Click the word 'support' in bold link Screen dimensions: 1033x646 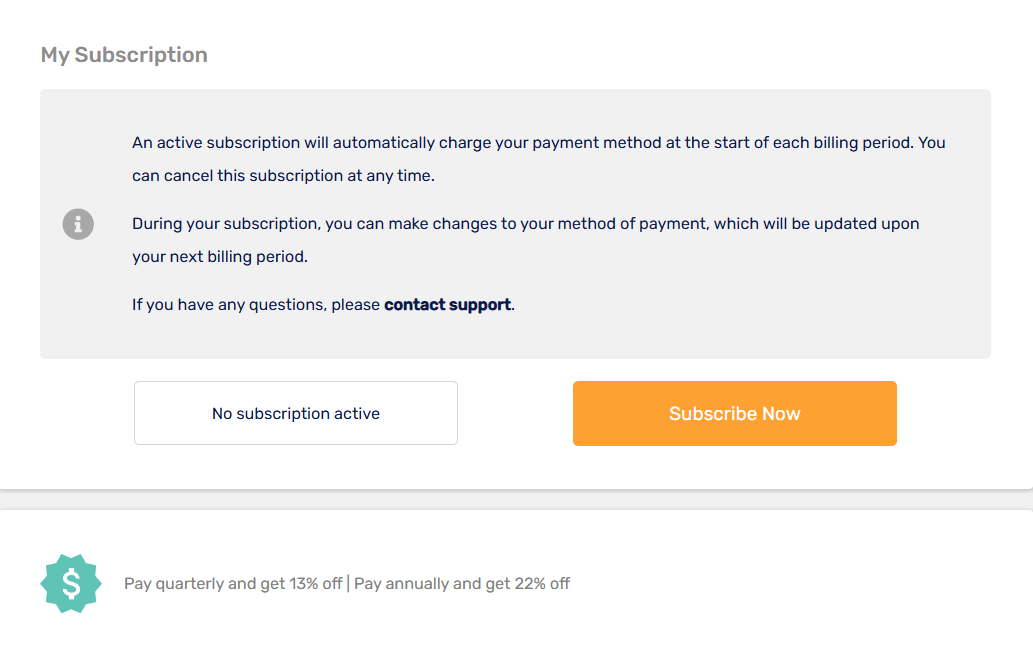[x=480, y=305]
